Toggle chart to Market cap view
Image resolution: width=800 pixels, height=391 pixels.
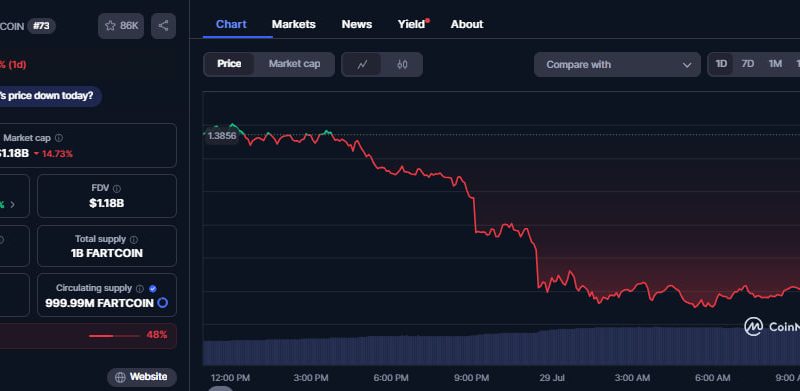(x=294, y=64)
